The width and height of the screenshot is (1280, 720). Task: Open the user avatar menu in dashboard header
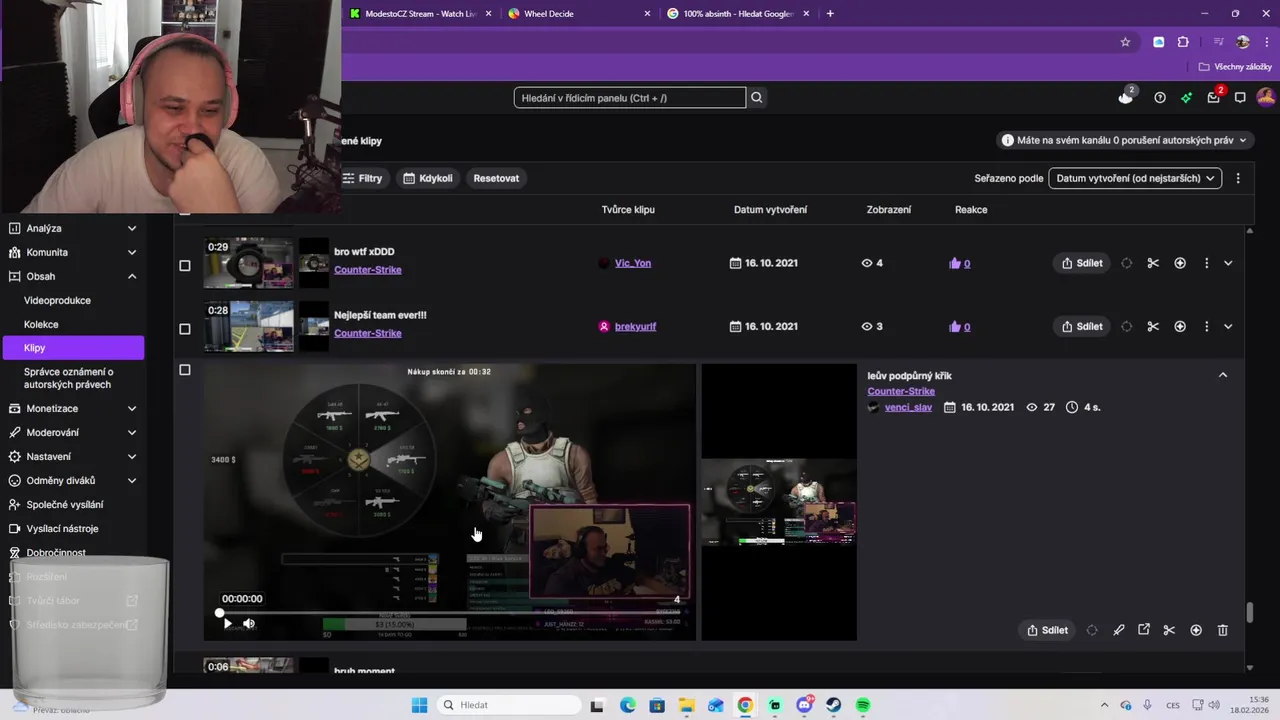click(x=1265, y=97)
